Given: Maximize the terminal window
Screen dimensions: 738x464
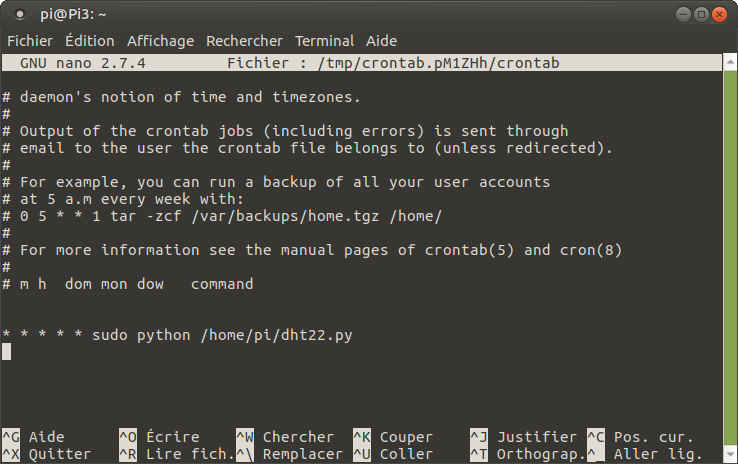Looking at the screenshot, I should click(704, 14).
